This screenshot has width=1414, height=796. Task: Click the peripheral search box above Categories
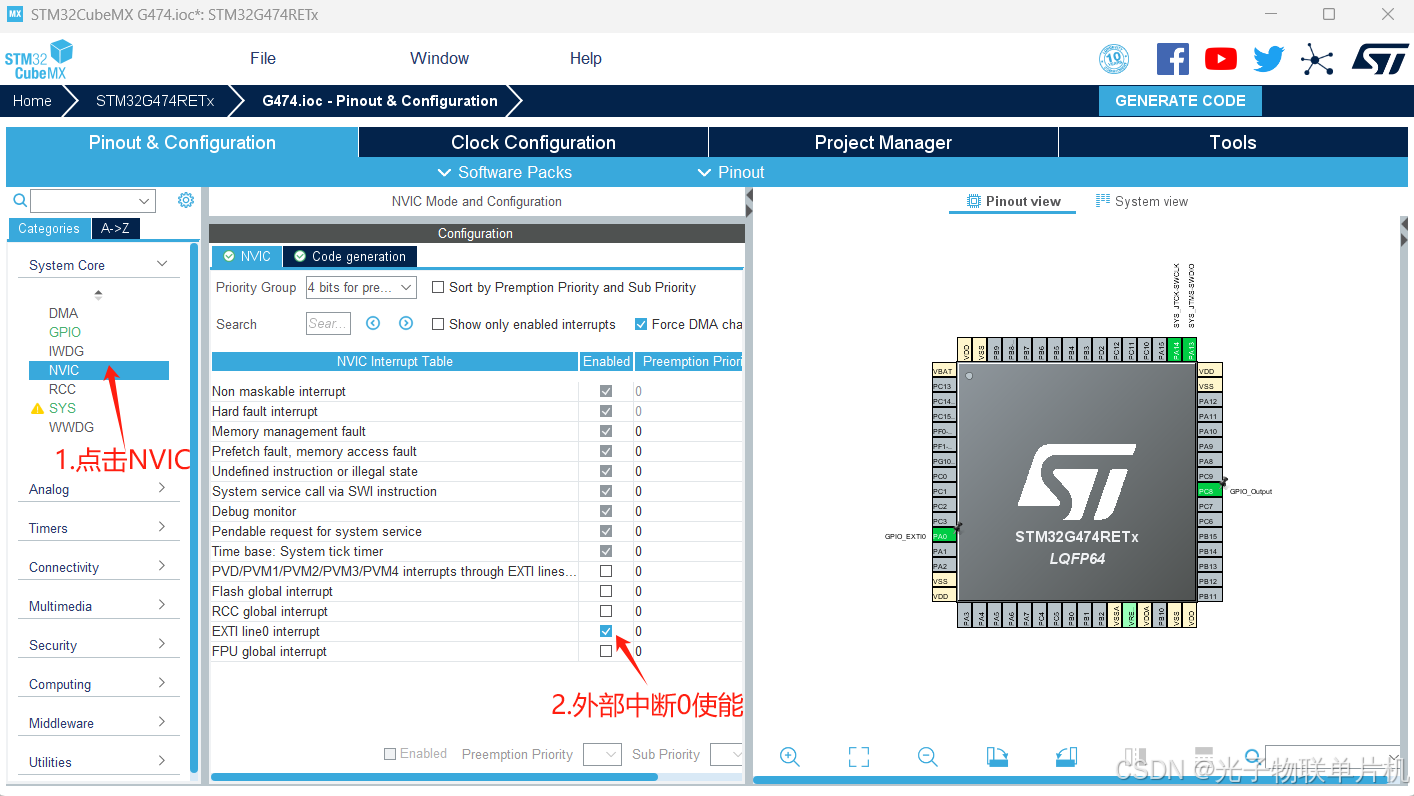tap(93, 201)
